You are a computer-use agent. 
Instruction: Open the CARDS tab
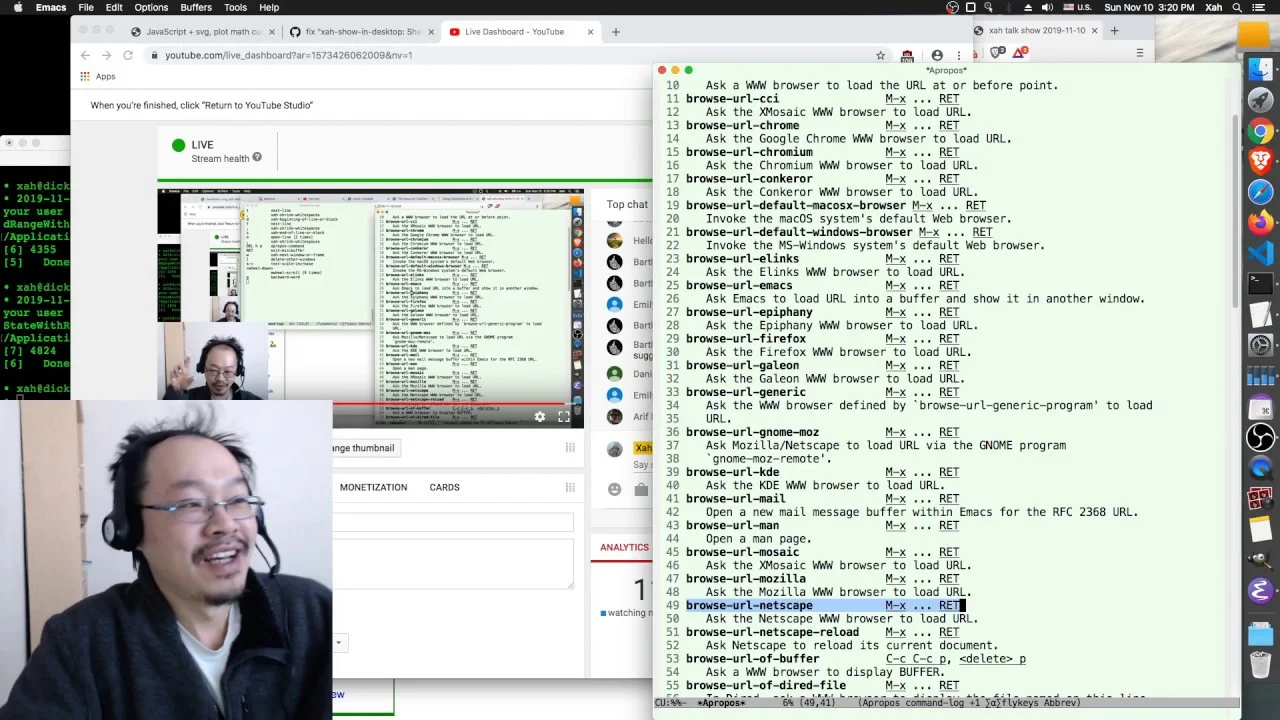pyautogui.click(x=445, y=487)
